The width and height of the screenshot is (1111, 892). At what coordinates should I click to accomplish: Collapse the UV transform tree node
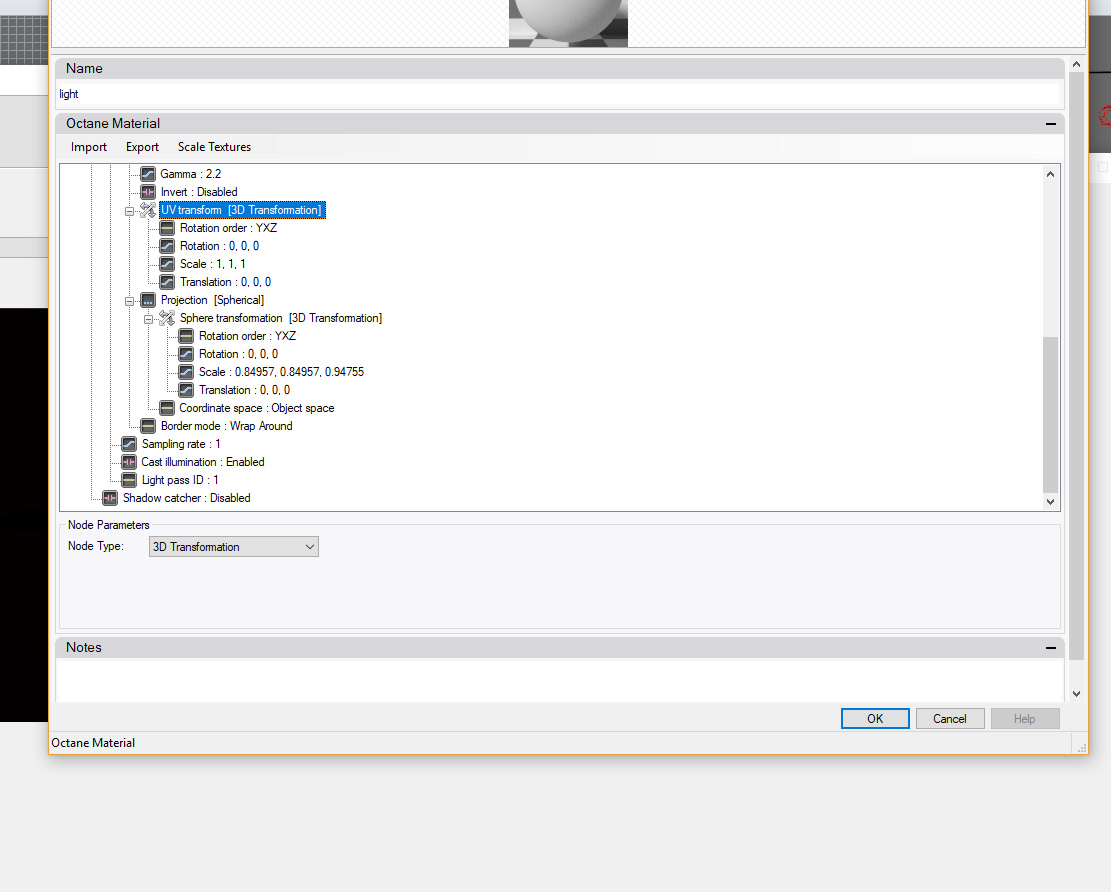[x=129, y=211]
